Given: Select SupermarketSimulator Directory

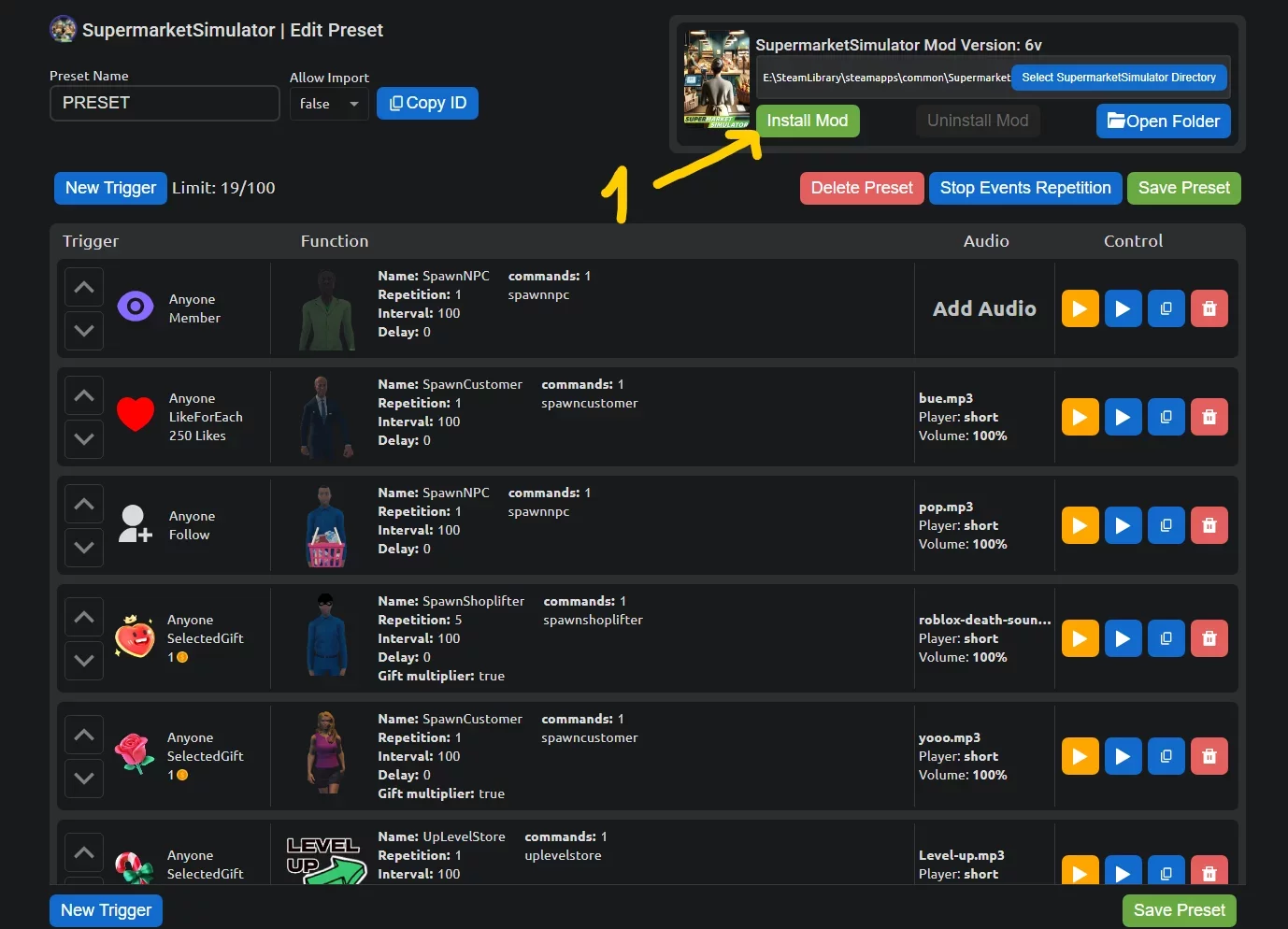Looking at the screenshot, I should [1119, 78].
